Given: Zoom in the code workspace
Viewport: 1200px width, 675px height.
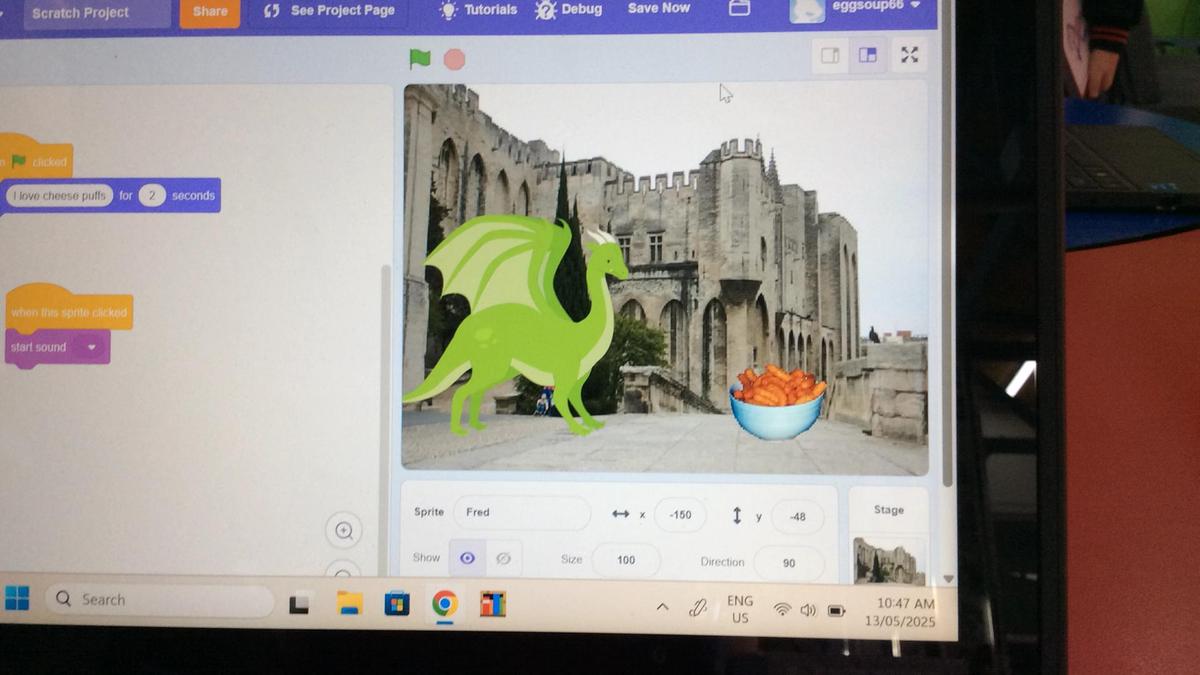Looking at the screenshot, I should 344,531.
